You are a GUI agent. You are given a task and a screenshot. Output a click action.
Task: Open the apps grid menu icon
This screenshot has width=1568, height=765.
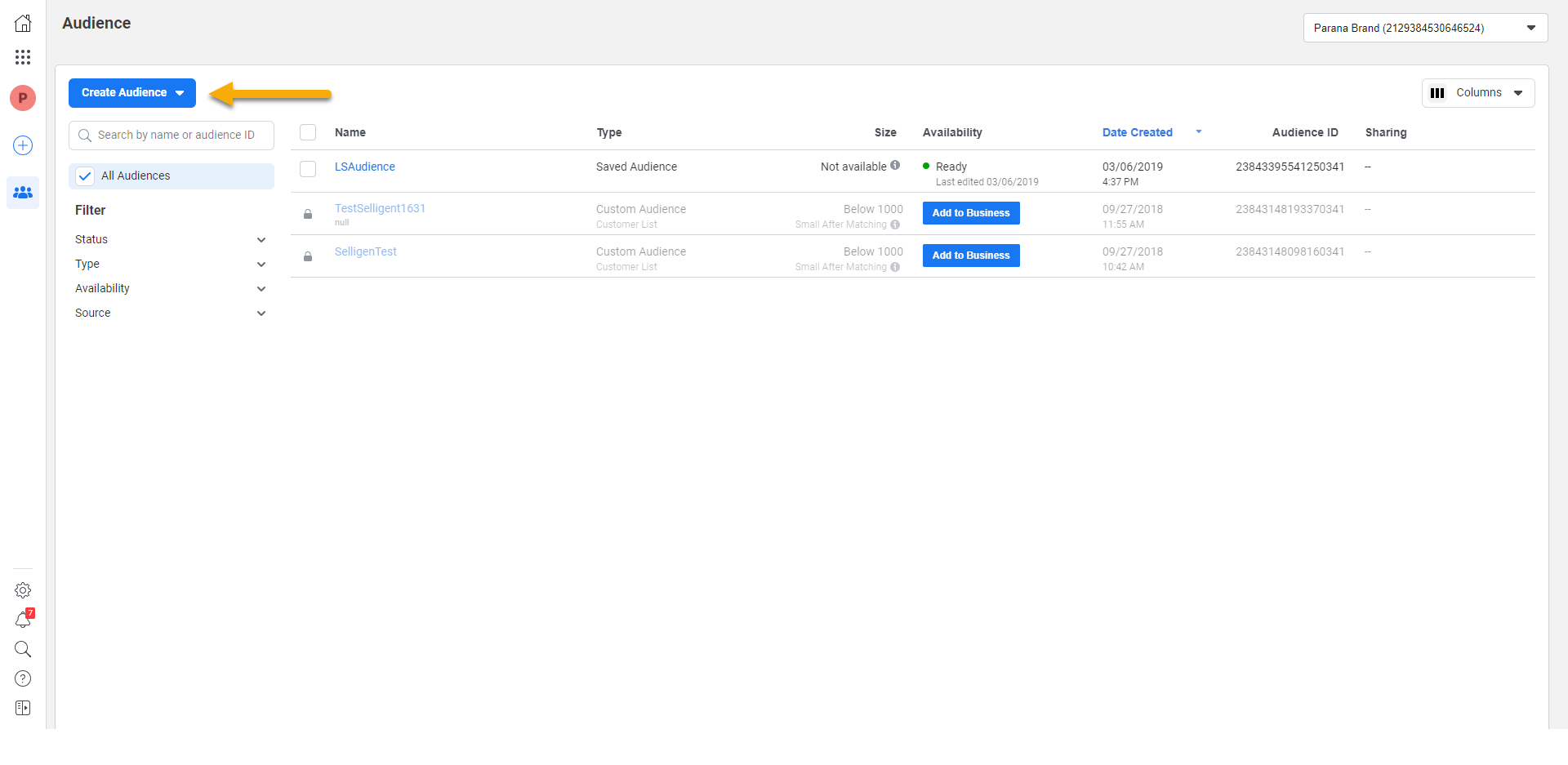point(23,57)
